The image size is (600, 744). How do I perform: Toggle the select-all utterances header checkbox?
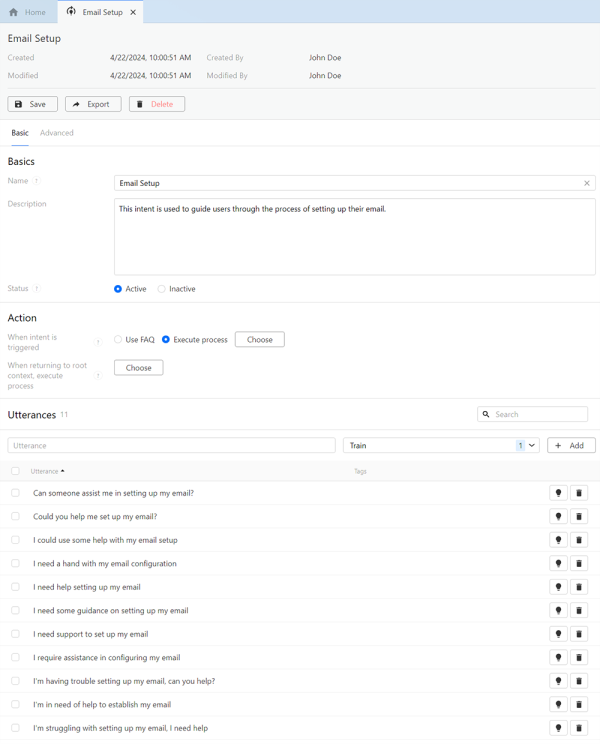coord(15,471)
